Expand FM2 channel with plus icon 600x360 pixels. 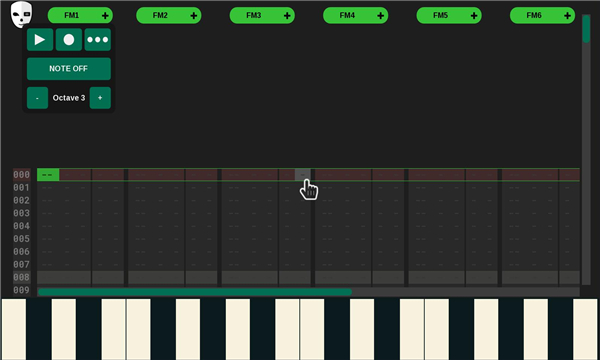(194, 16)
